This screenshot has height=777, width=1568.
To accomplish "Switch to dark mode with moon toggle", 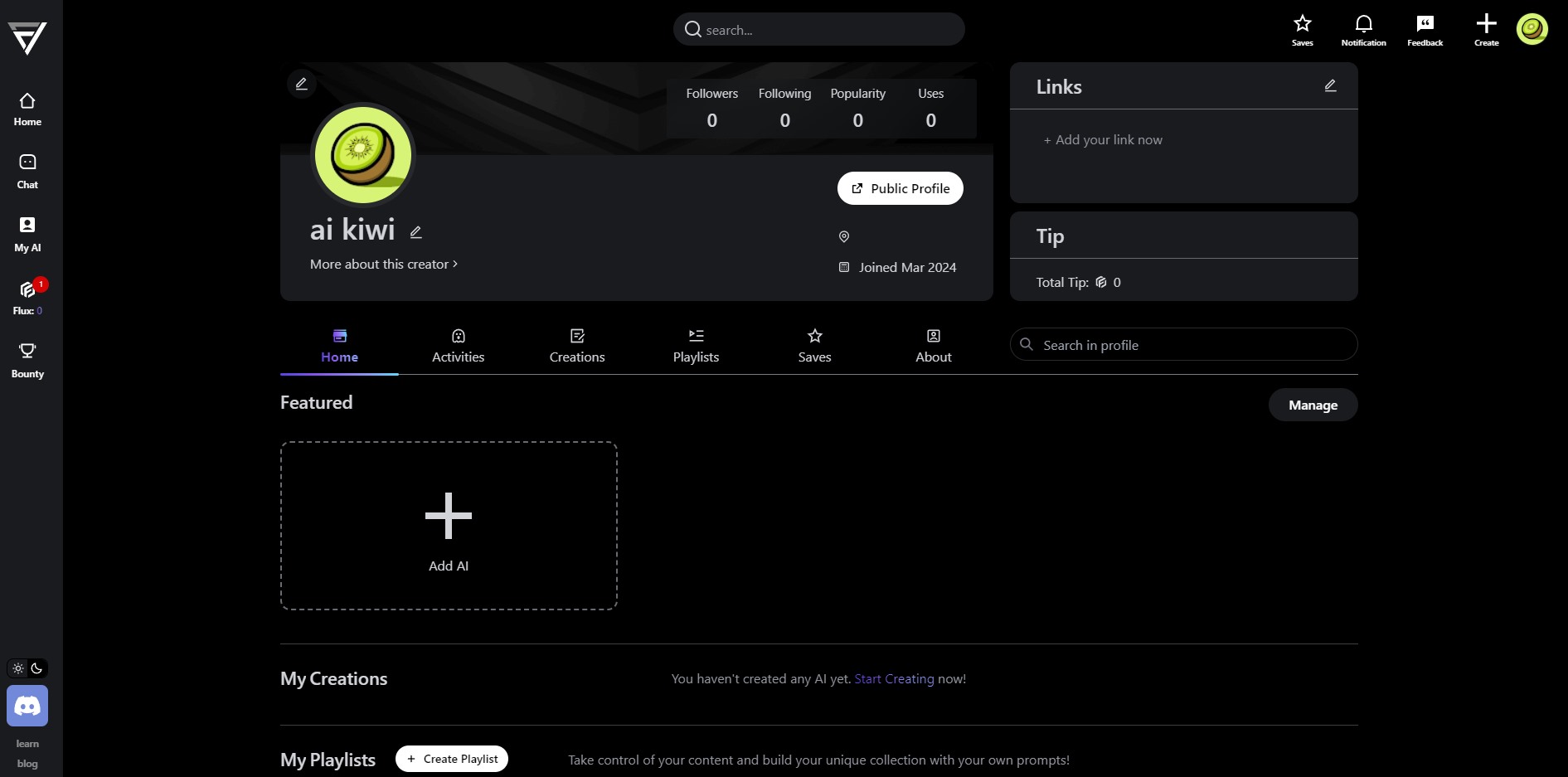I will click(x=36, y=668).
